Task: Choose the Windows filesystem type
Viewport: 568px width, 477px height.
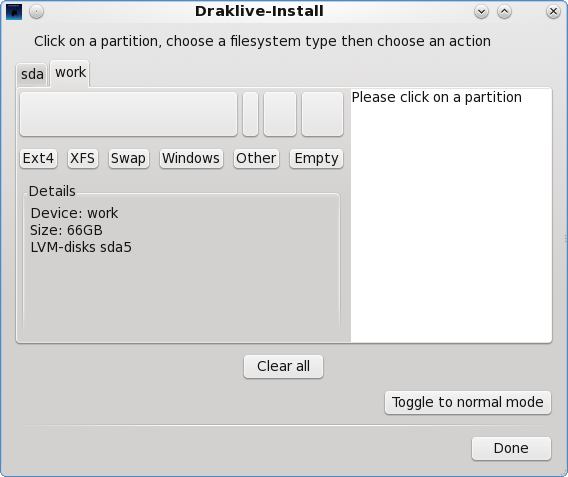Action: point(191,159)
